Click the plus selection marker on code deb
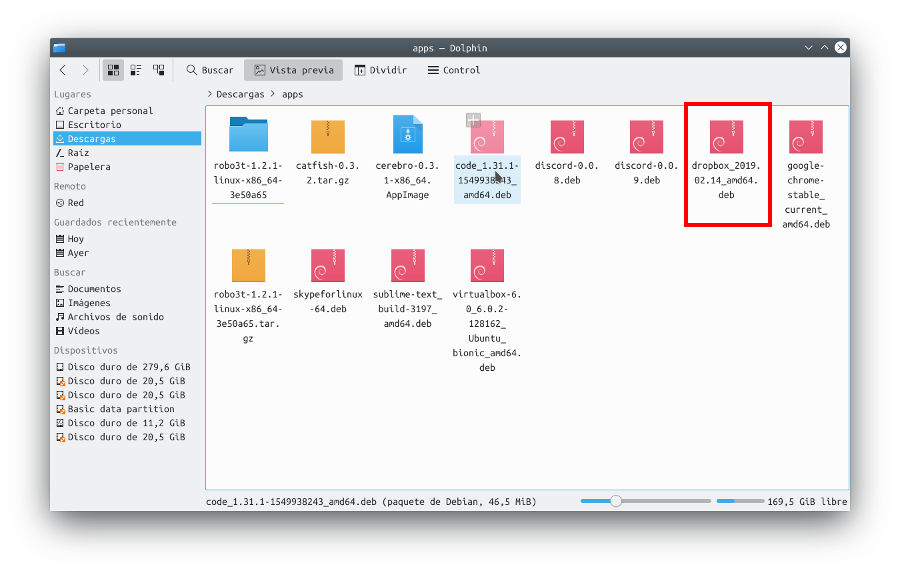The image size is (900, 573). (473, 120)
